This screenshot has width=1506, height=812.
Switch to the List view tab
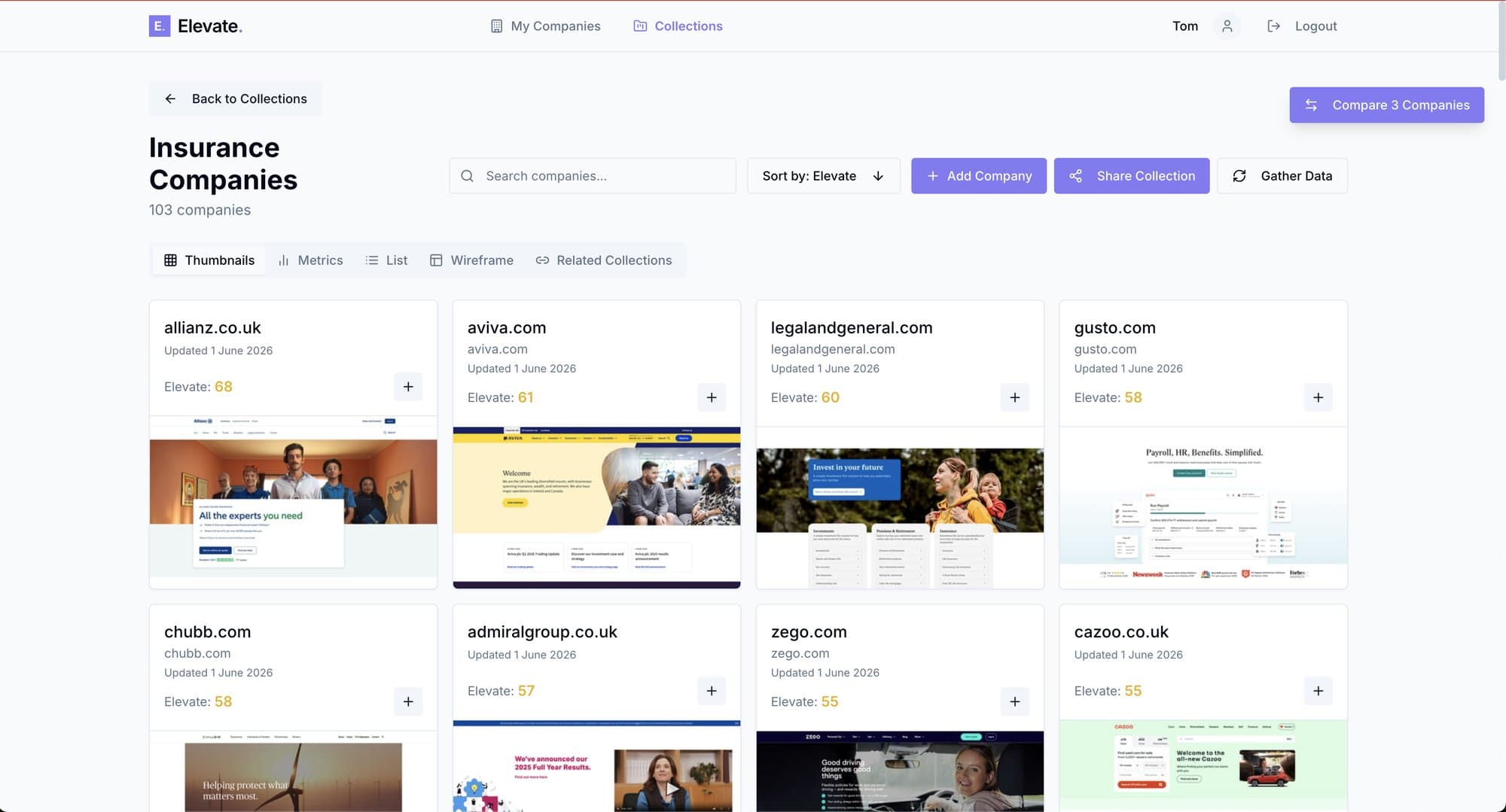coord(386,260)
